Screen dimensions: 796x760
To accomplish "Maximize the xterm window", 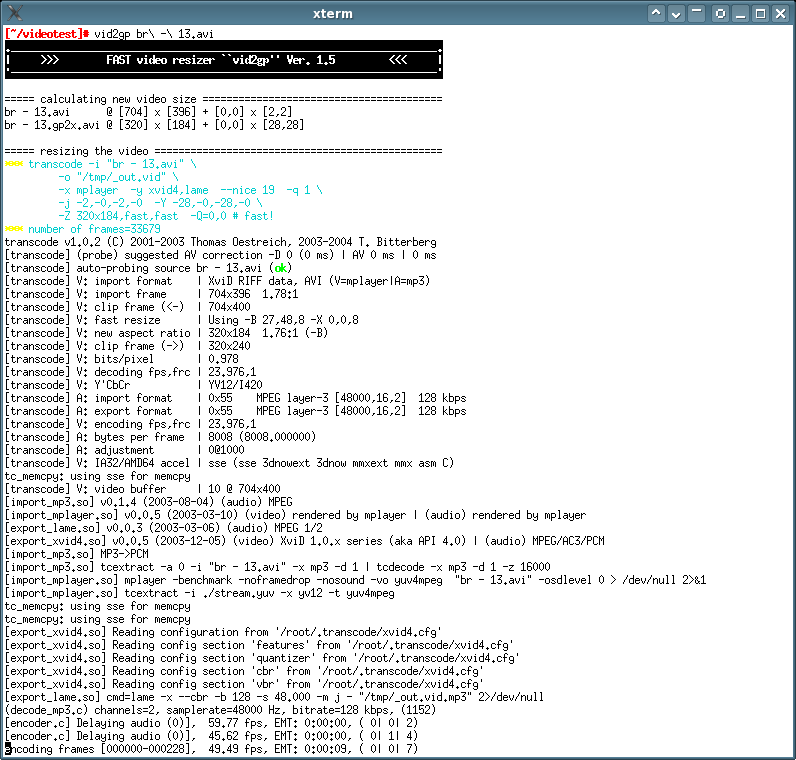I will click(x=761, y=13).
